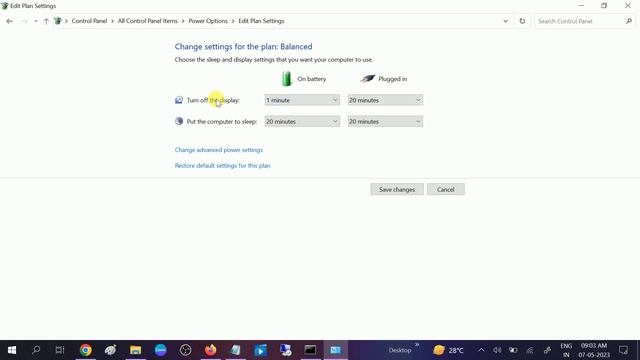Click ENG IN language indicator
Image resolution: width=640 pixels, height=360 pixels.
click(x=566, y=350)
